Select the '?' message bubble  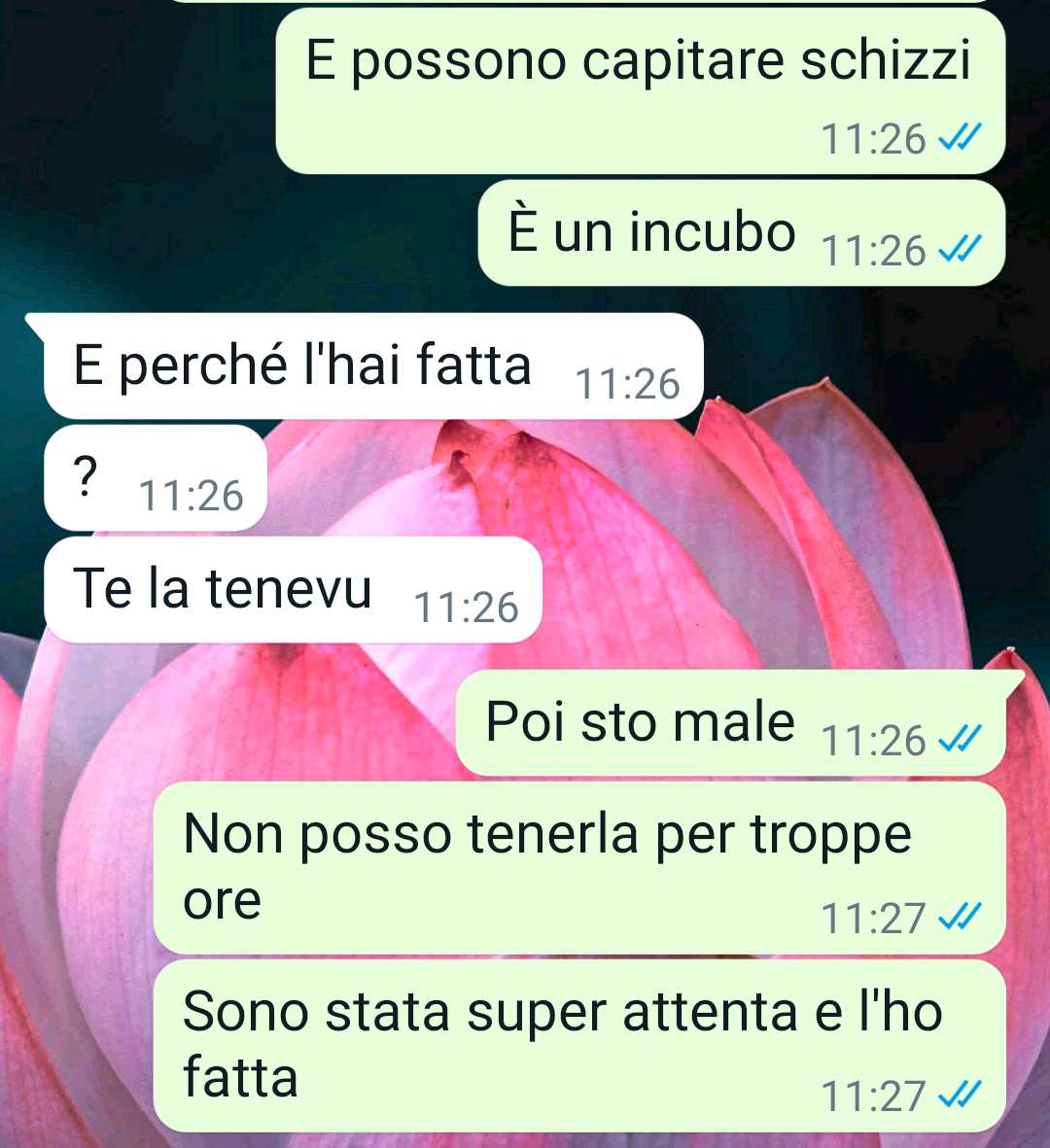coord(156,477)
